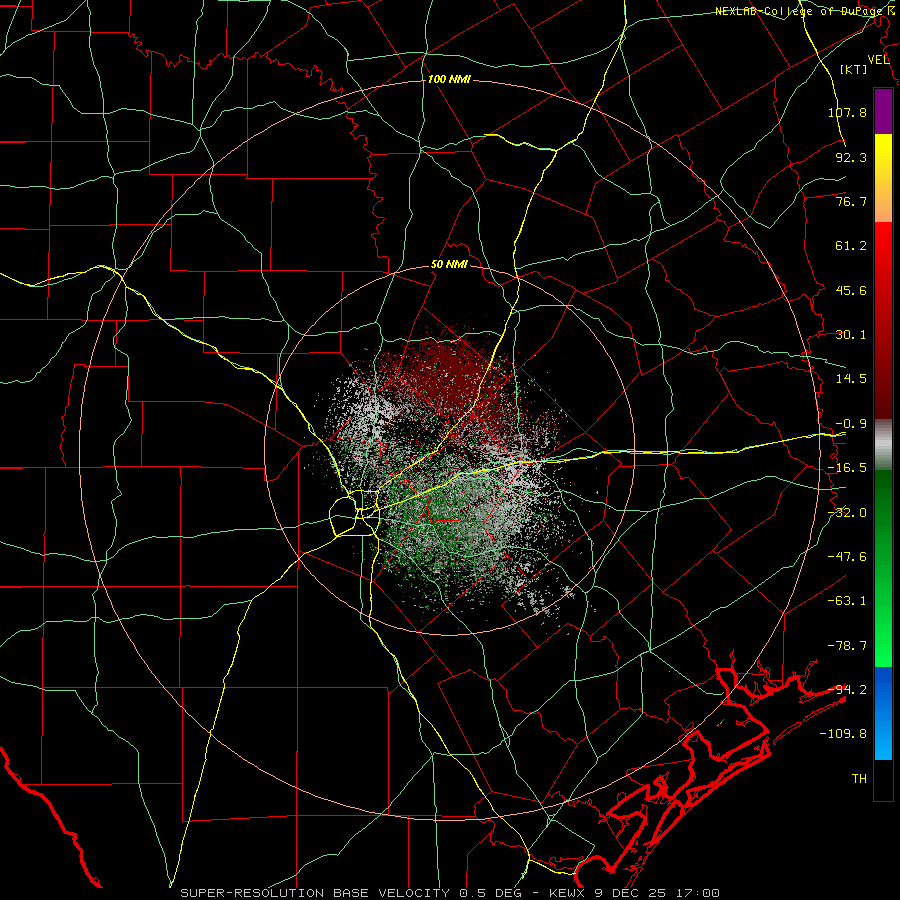Click the 92.3 velocity scale value
This screenshot has height=900, width=900.
[851, 157]
